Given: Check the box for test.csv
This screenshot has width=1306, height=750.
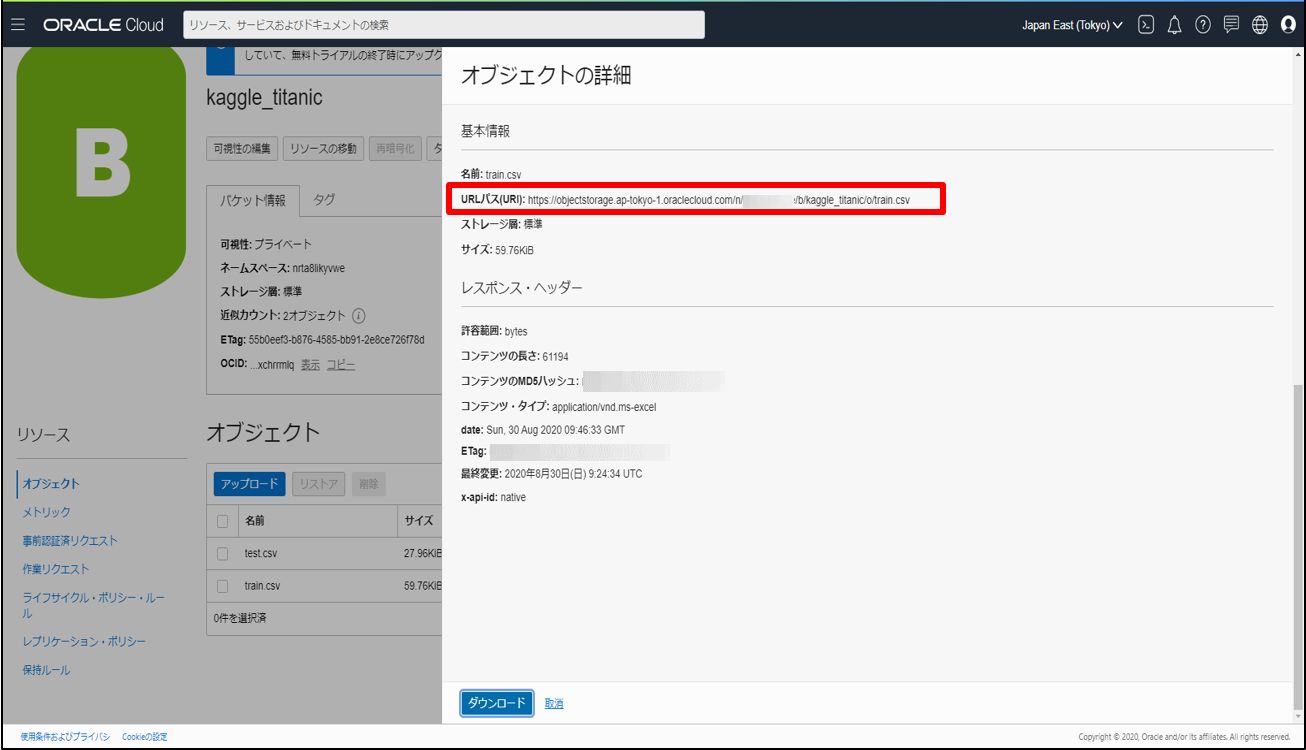Looking at the screenshot, I should 223,553.
